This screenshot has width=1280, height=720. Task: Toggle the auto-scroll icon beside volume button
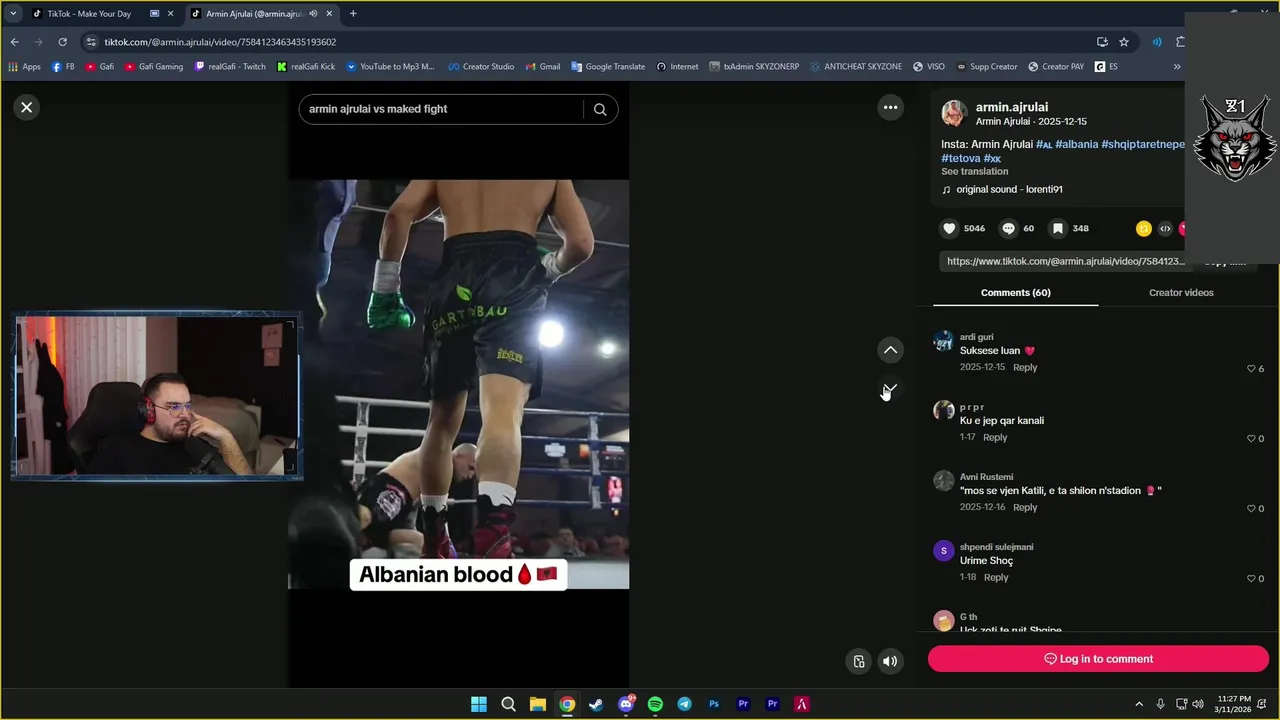pos(859,661)
